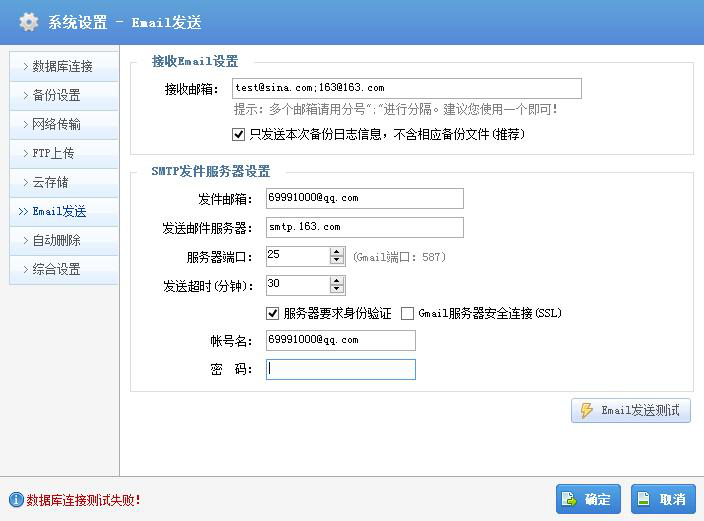
Task: Click the SMTP发件服务器设置 group heading
Action: pyautogui.click(x=211, y=171)
